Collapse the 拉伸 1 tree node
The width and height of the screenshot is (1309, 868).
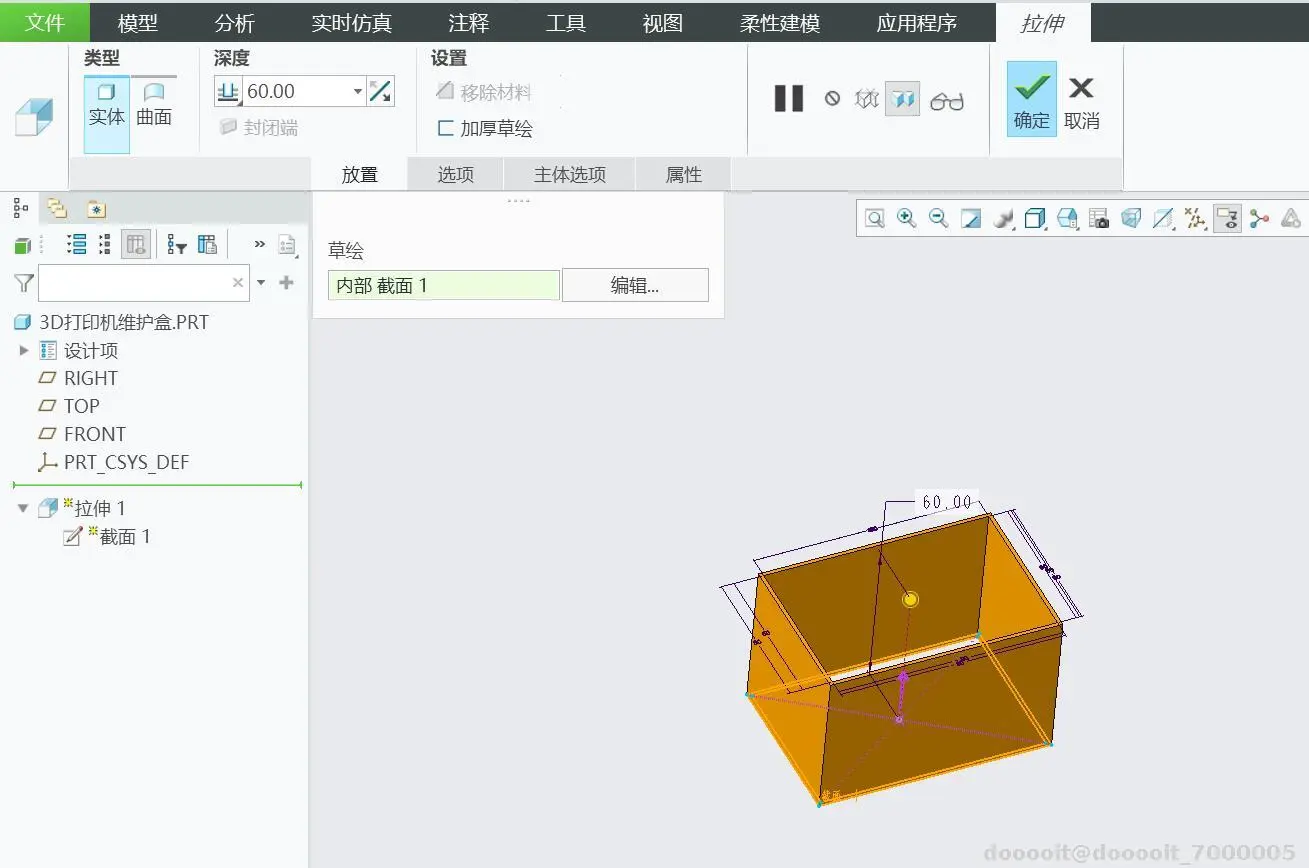[x=23, y=508]
